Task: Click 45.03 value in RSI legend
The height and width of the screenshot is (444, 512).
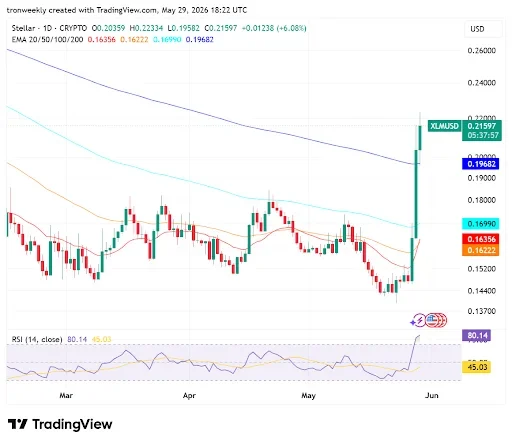Action: pos(101,339)
